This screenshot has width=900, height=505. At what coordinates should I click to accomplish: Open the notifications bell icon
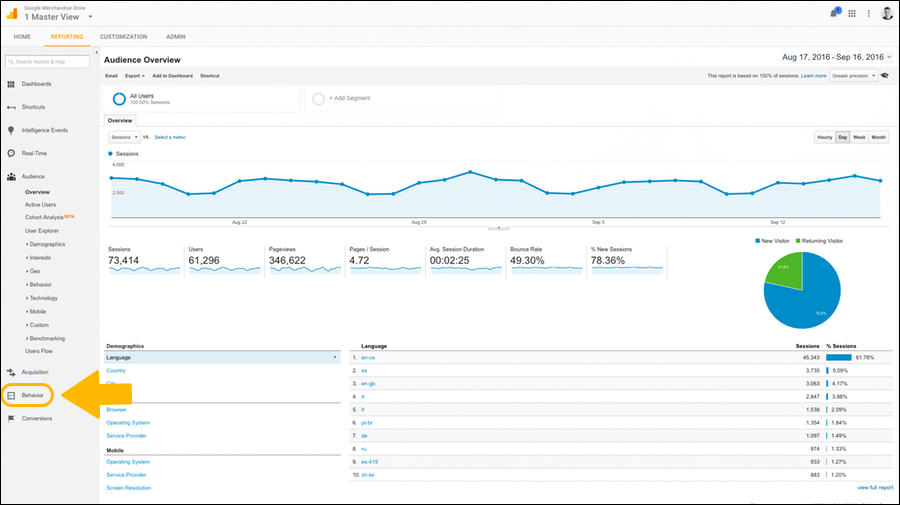click(834, 13)
